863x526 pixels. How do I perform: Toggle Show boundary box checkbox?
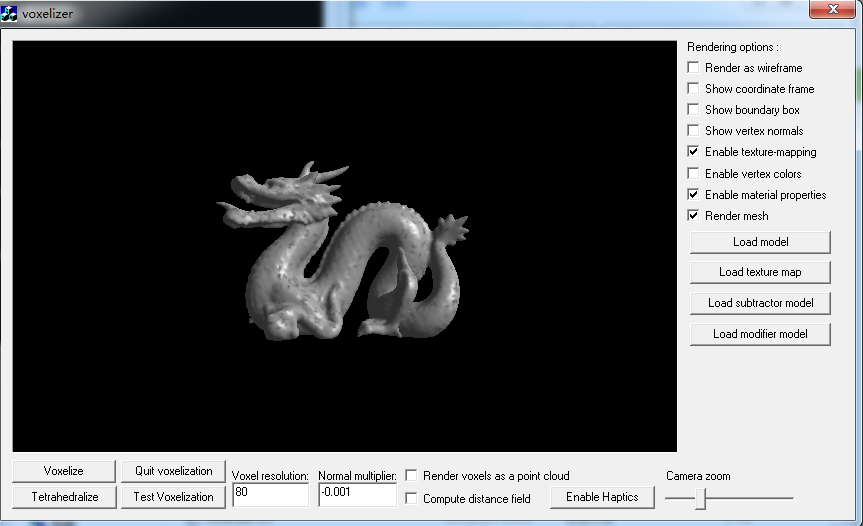pos(693,109)
